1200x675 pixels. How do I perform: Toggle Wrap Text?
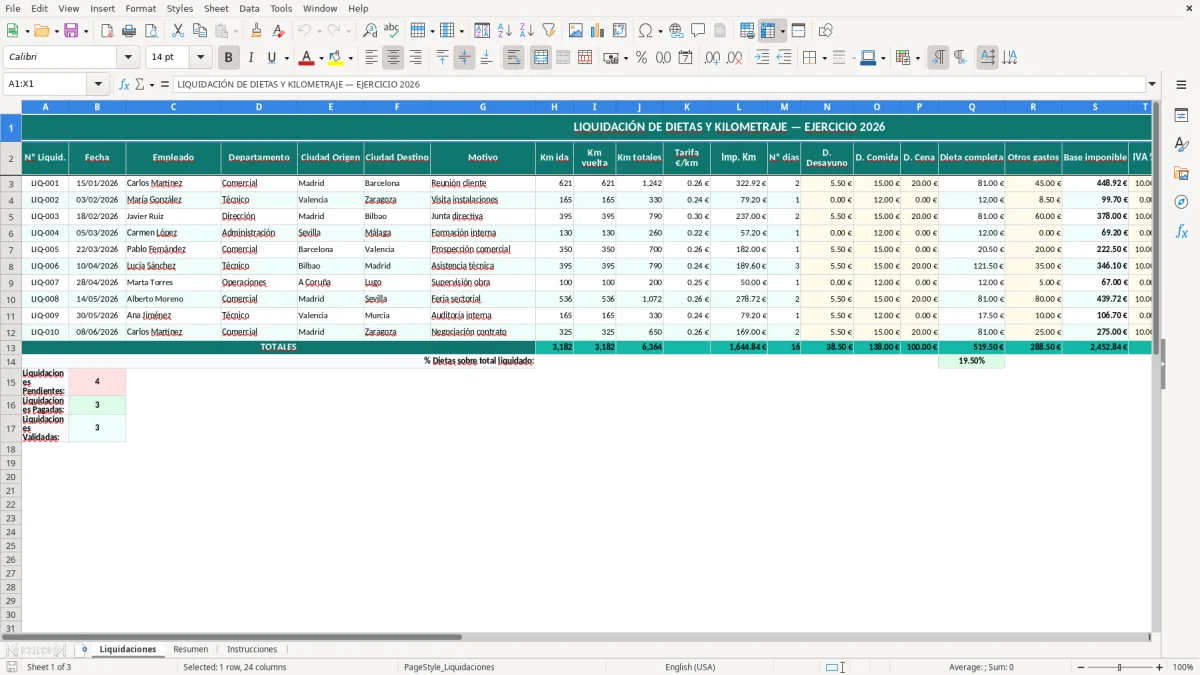(513, 58)
